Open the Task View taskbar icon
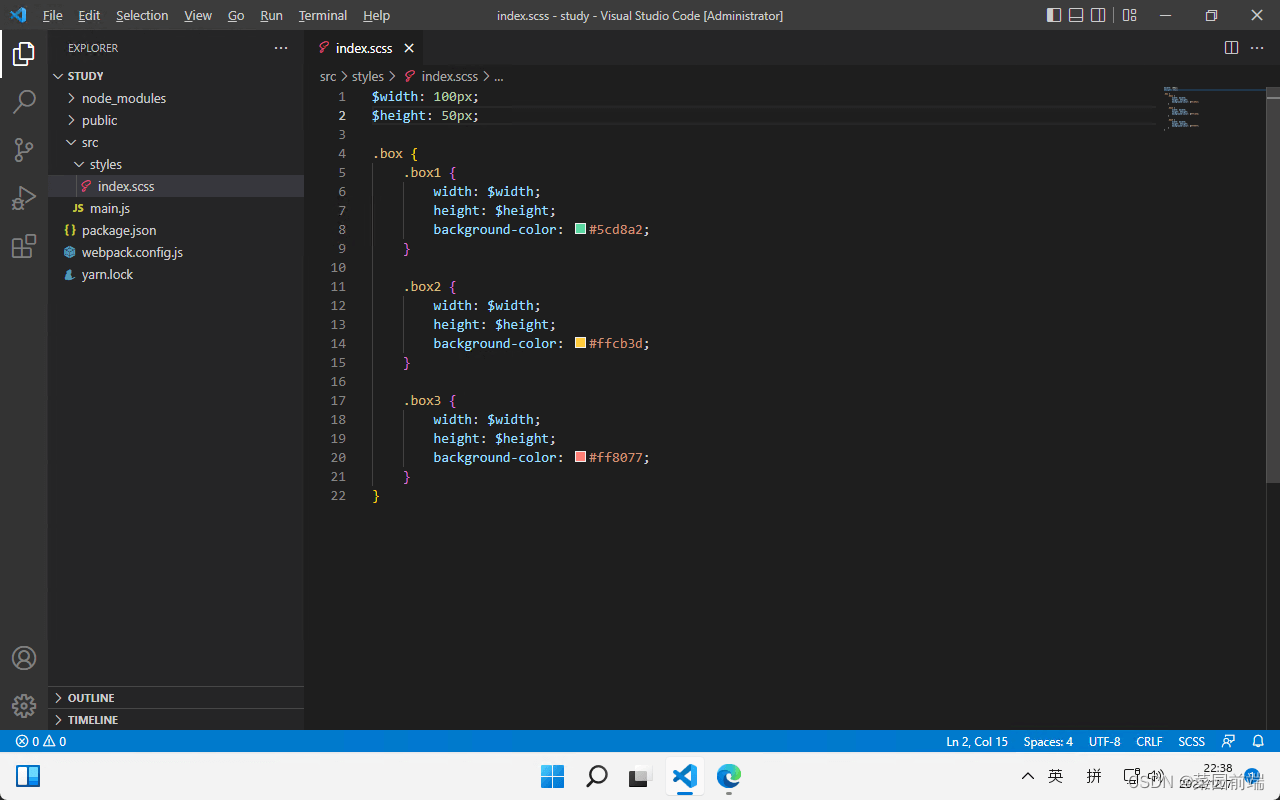 tap(640, 776)
